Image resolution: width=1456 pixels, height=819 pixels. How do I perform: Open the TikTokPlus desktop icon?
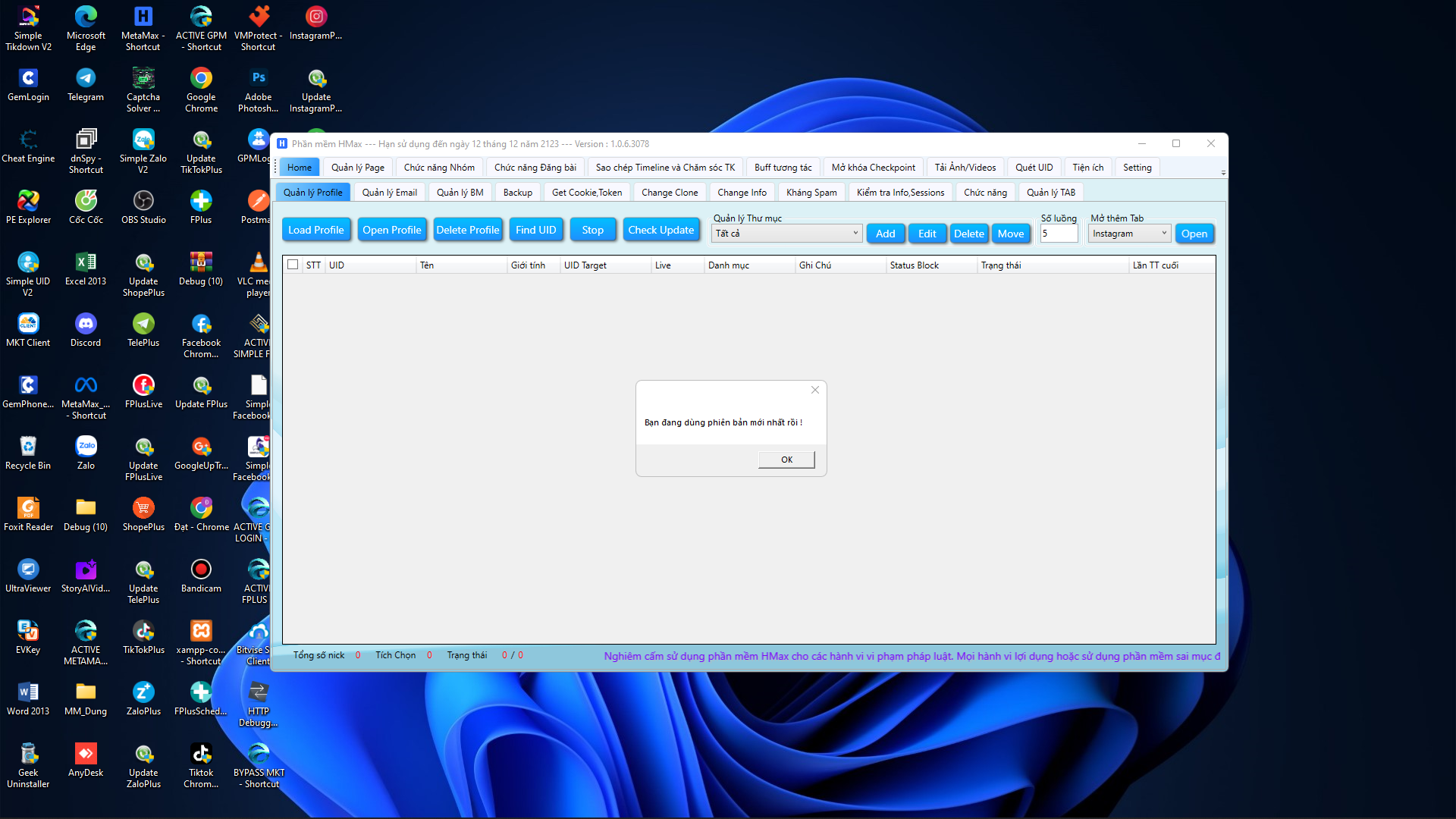(x=143, y=636)
